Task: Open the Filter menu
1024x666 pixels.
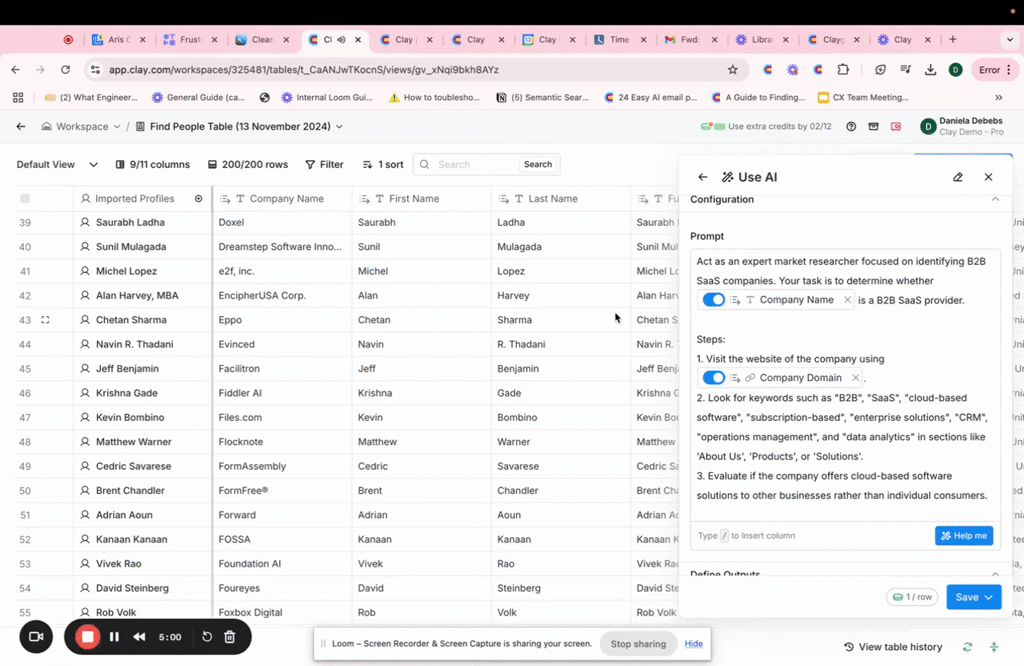Action: tap(324, 164)
